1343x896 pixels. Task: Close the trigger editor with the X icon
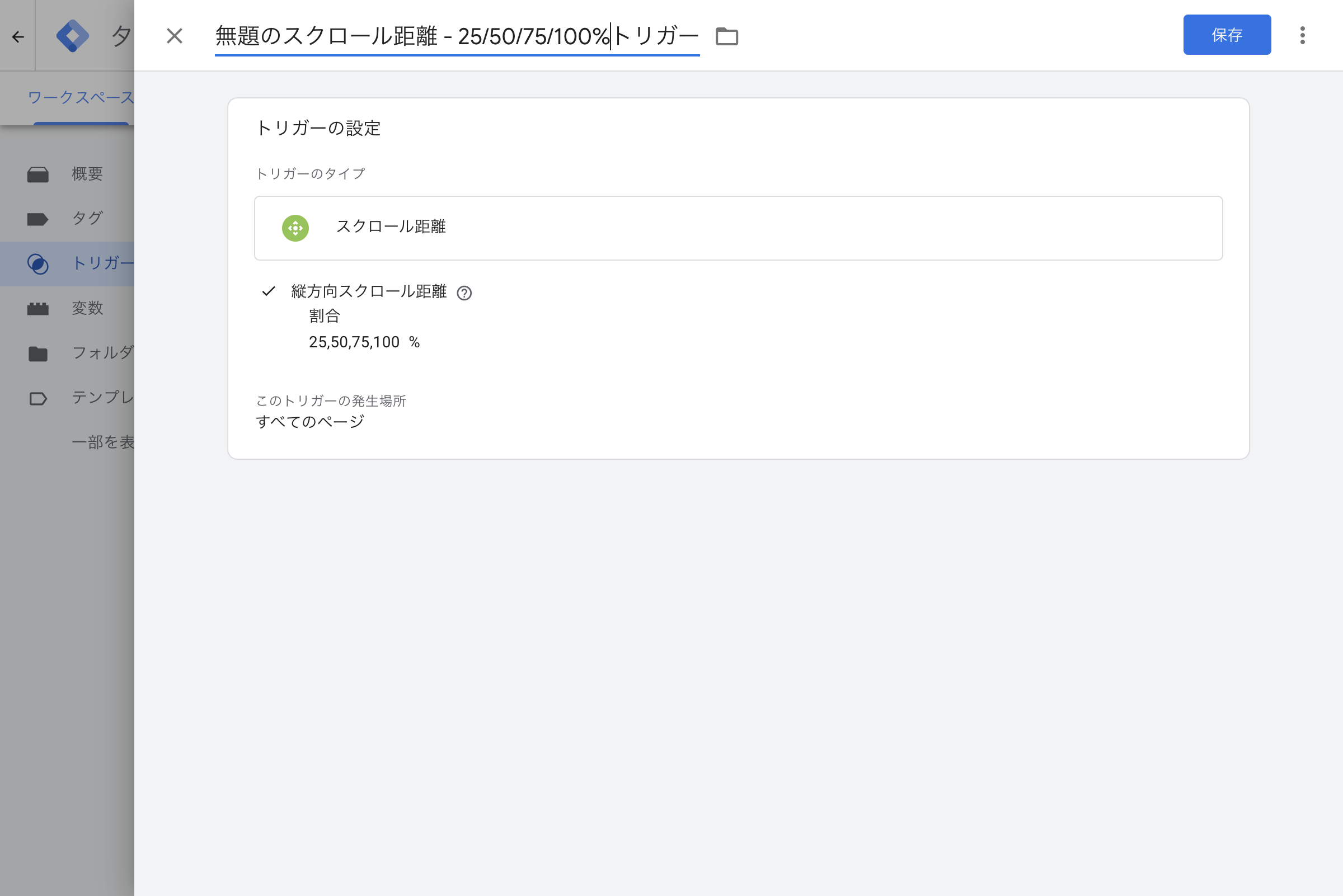[175, 36]
